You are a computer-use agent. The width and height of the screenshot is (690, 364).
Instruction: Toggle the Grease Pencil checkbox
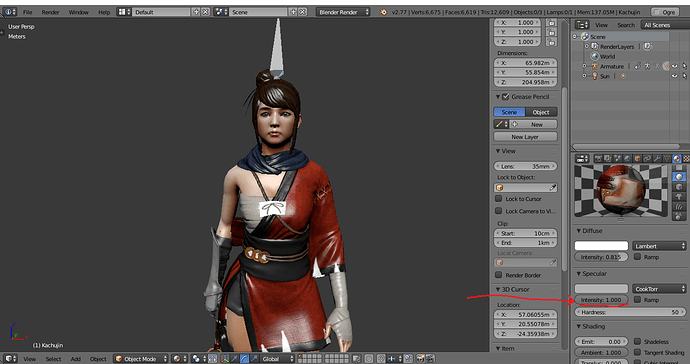pos(506,96)
